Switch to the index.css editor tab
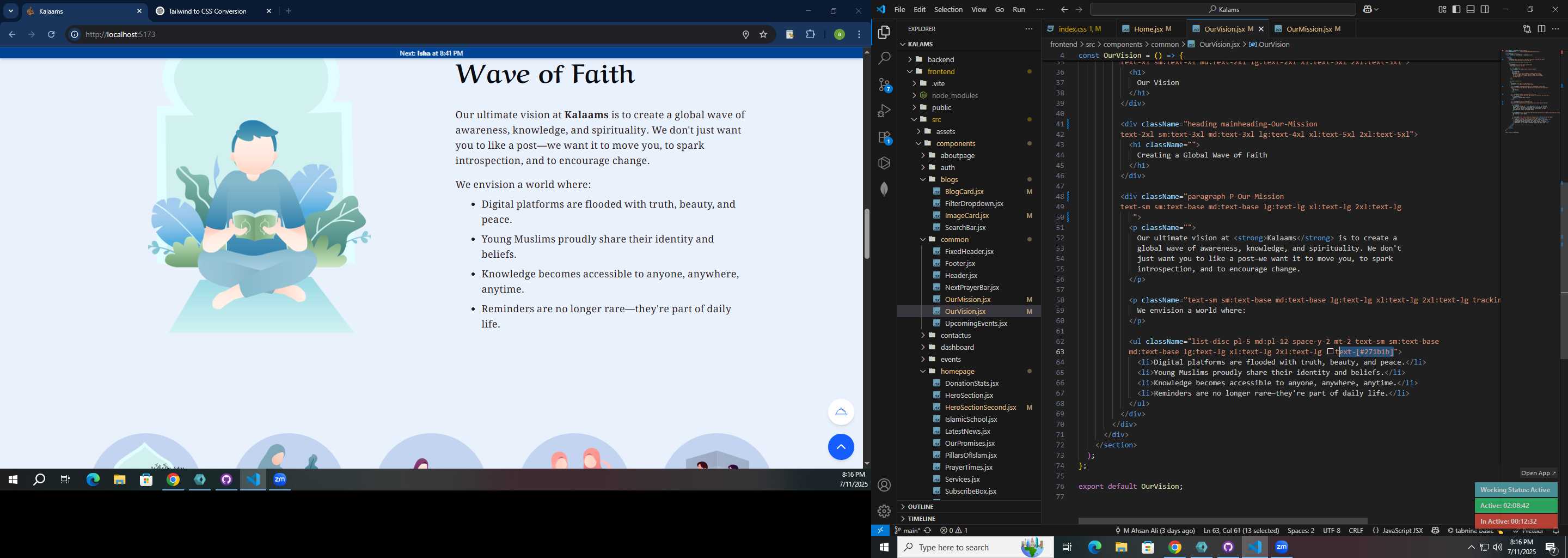 1079,29
